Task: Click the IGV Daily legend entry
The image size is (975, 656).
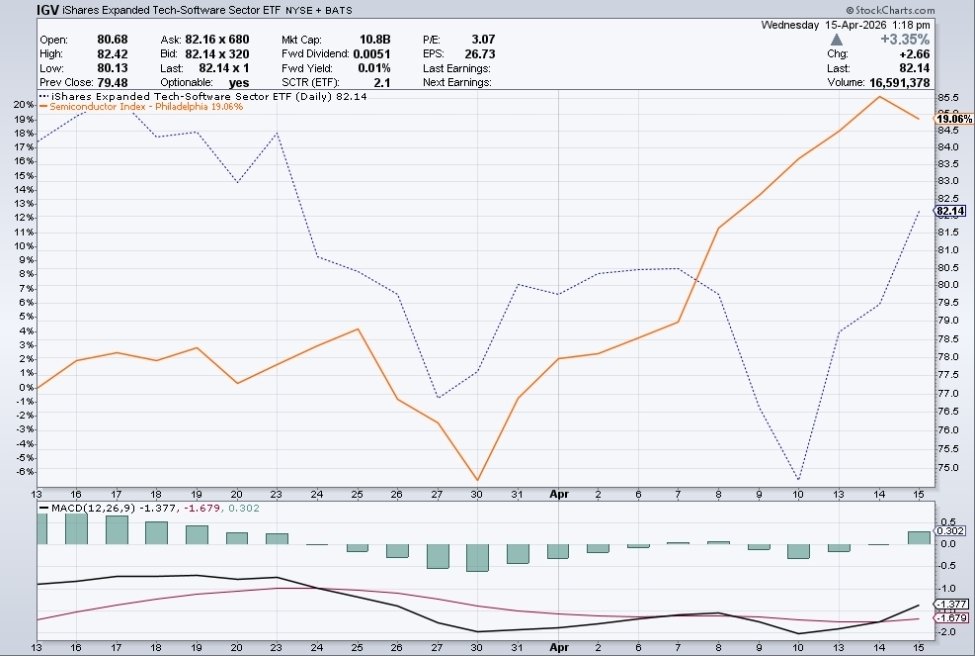Action: point(203,96)
